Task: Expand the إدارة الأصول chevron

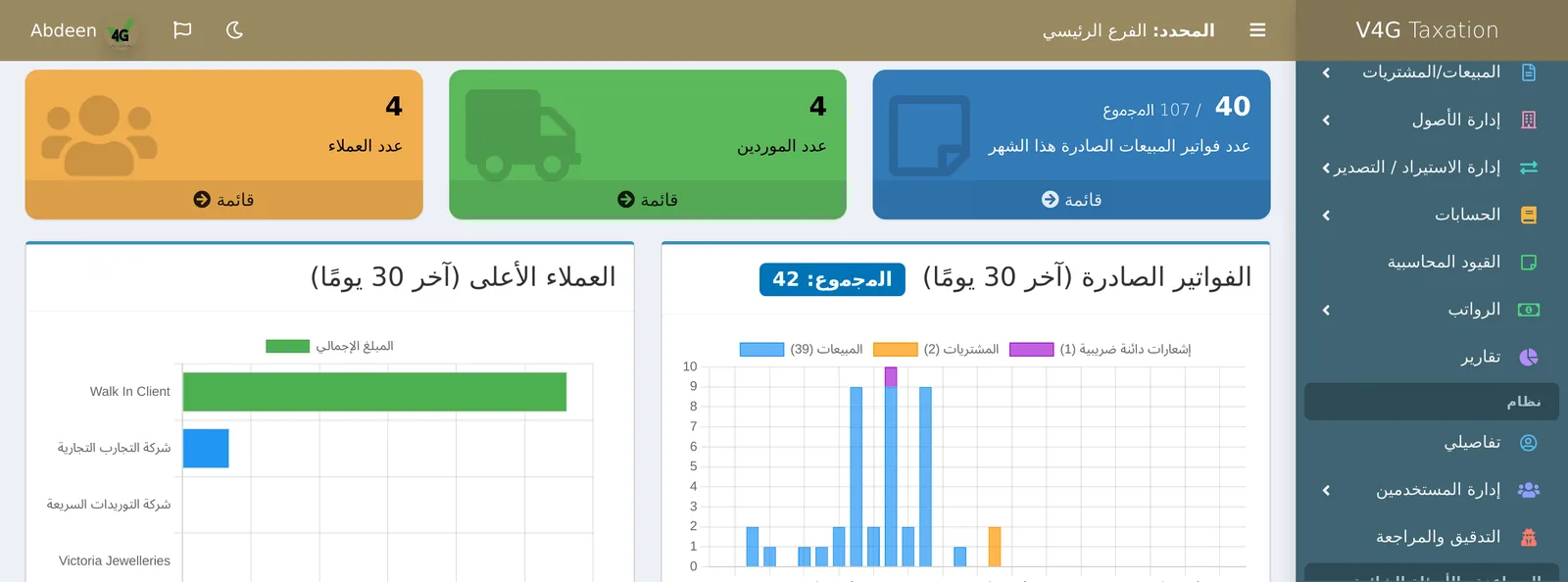Action: 1326,120
